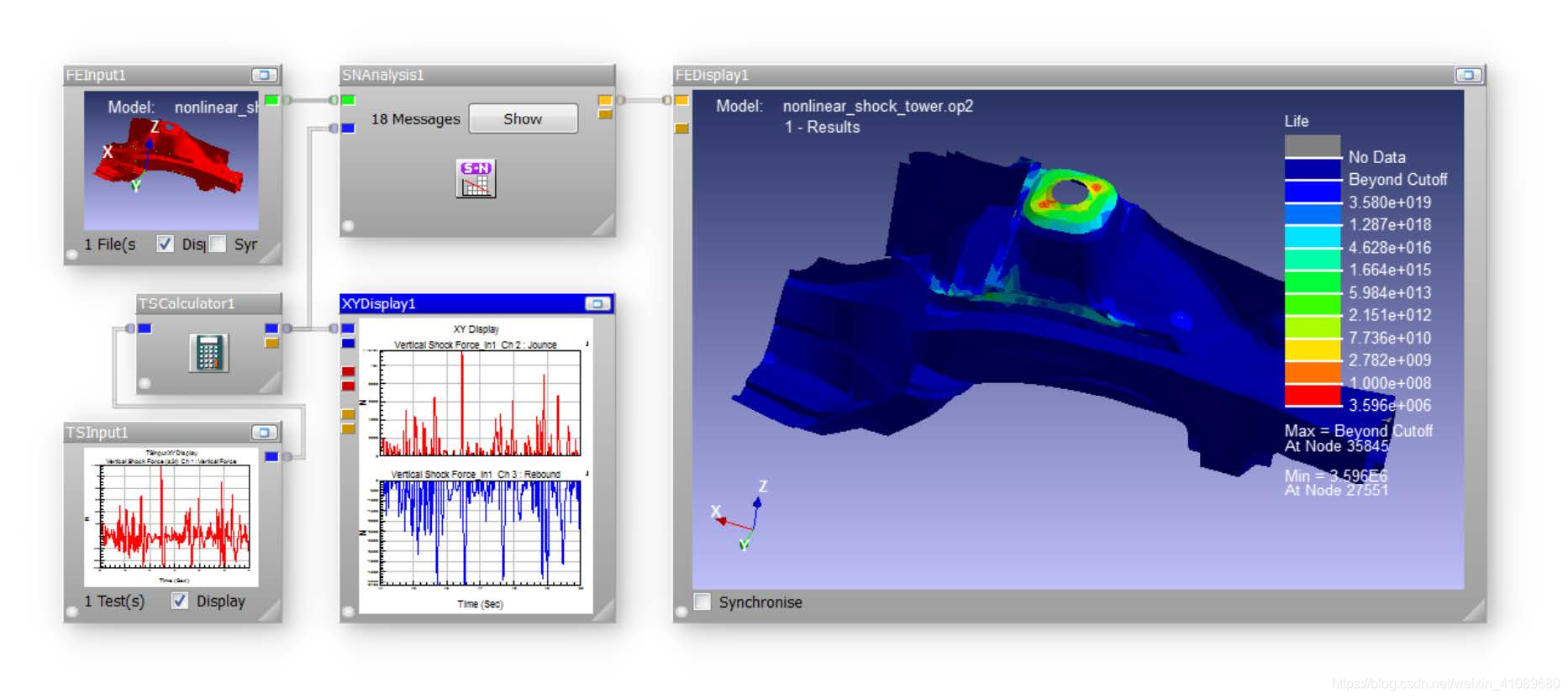Click the XYDisplay1 window restore icon
Image resolution: width=1568 pixels, height=699 pixels.
pos(597,303)
